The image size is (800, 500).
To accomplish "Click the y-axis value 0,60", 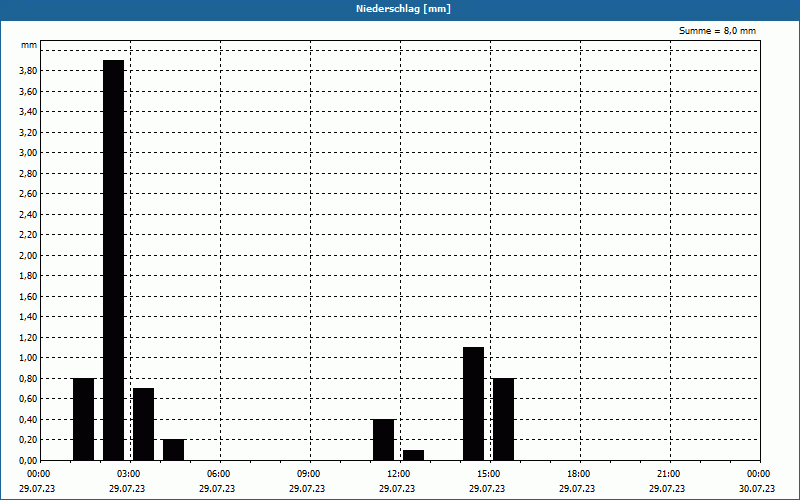I will 28,399.
